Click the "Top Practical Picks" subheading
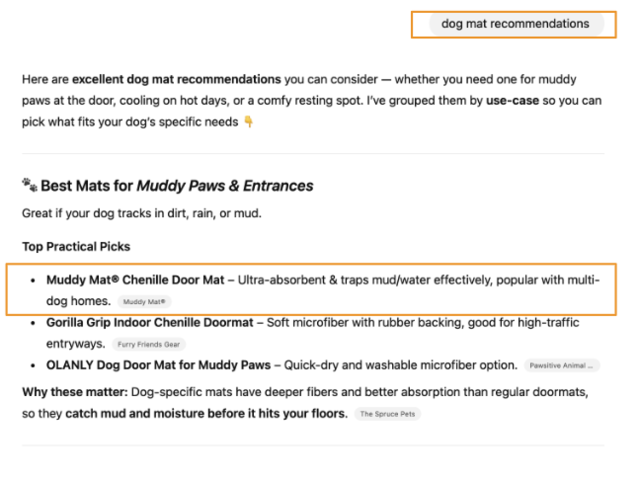 pyautogui.click(x=76, y=246)
